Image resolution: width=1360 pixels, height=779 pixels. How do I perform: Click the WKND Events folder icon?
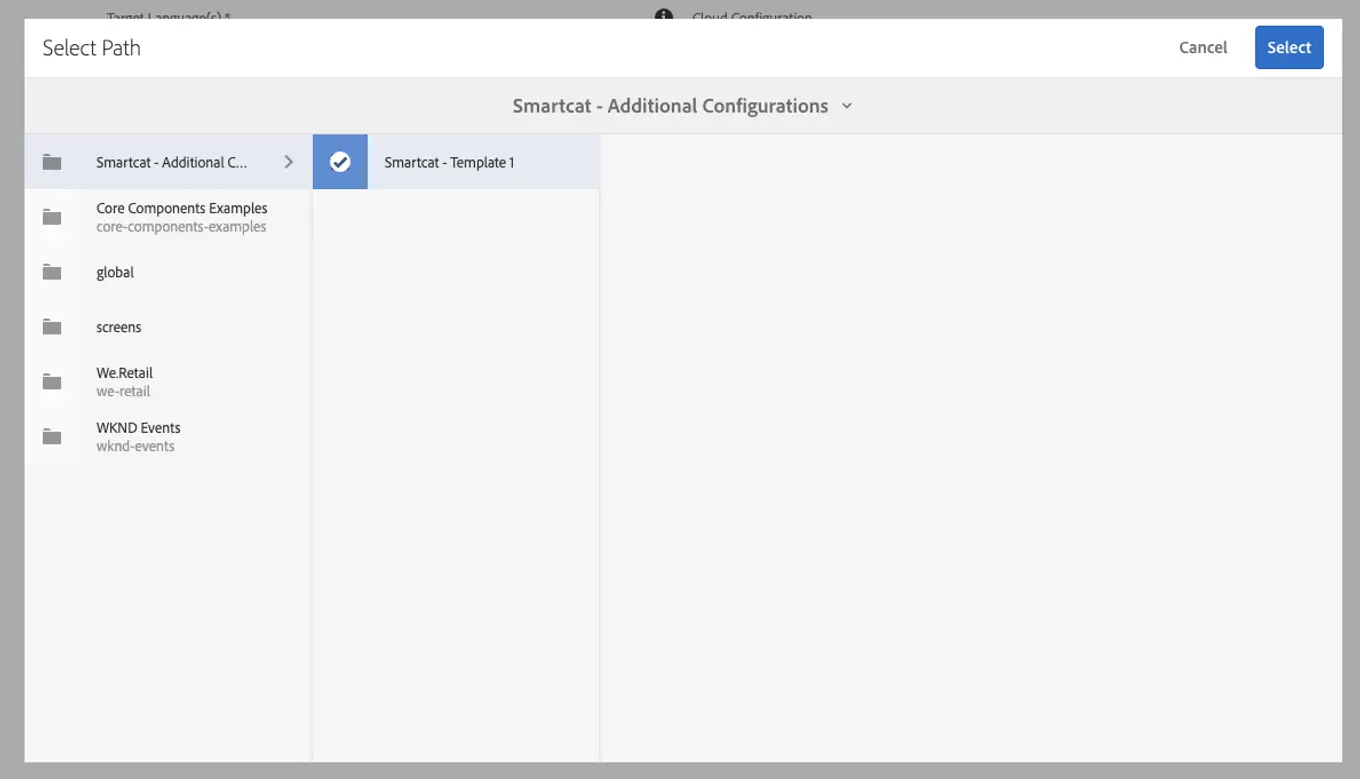[52, 437]
